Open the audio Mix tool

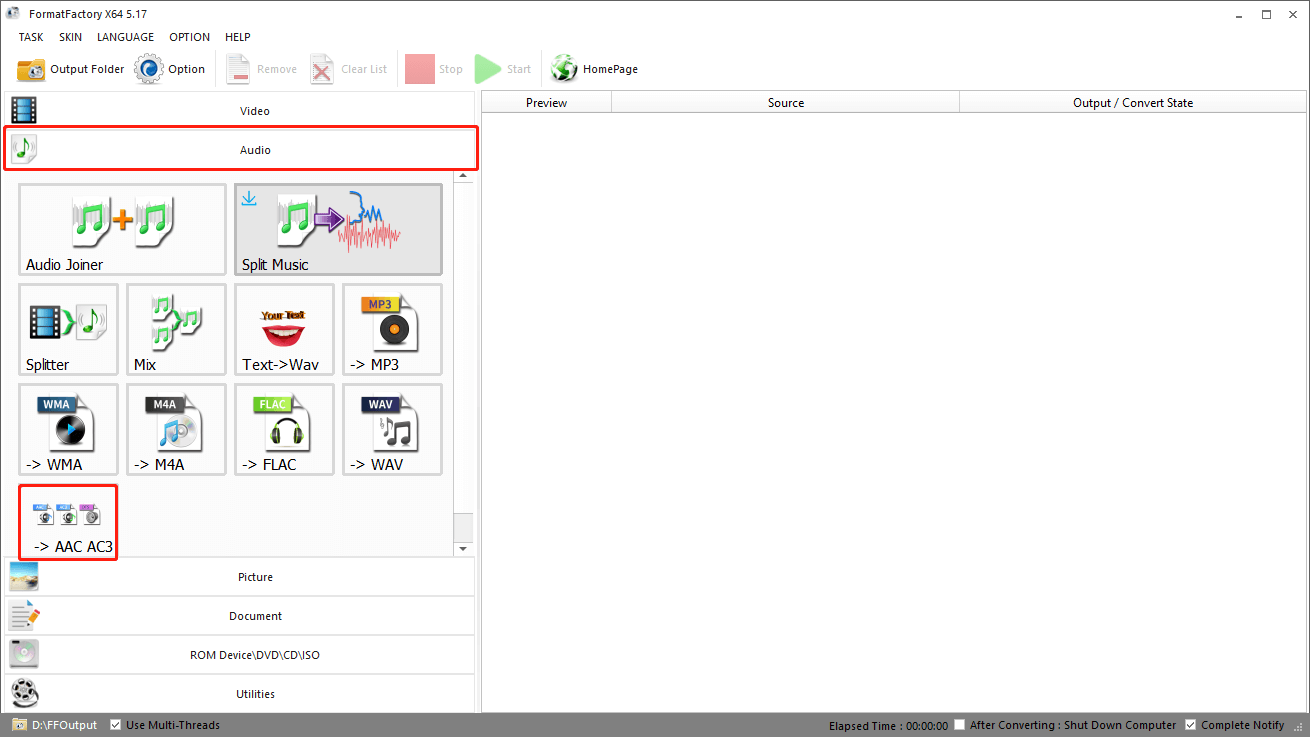click(176, 329)
